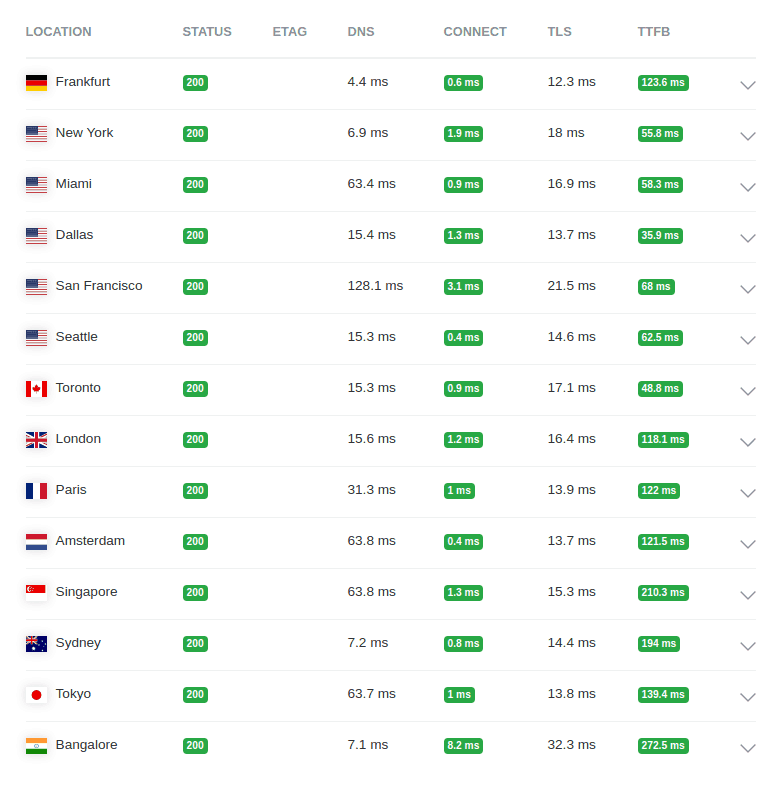Click the French flag icon beside Paris
This screenshot has height=789, width=782.
pos(36,491)
